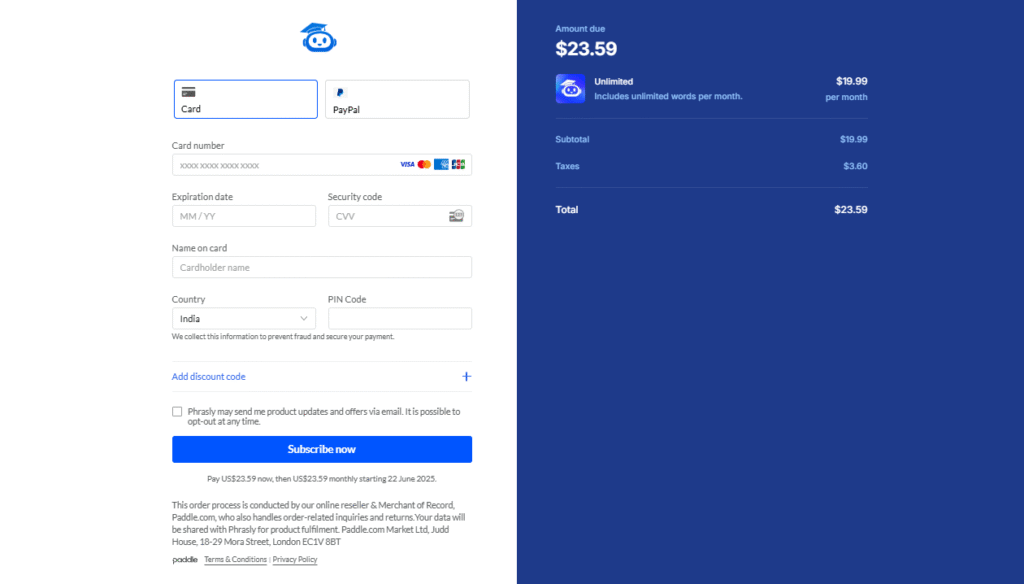This screenshot has width=1024, height=584.
Task: Click the CVV card hint icon
Action: coord(456,216)
